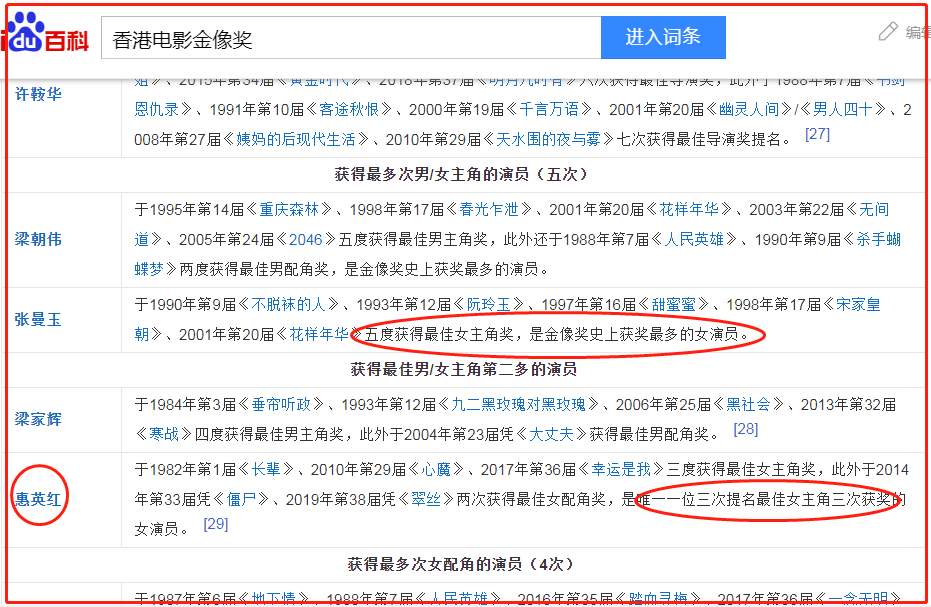This screenshot has height=607, width=931.
Task: Select text 两次获得最佳女配角奖
Action: (531, 499)
